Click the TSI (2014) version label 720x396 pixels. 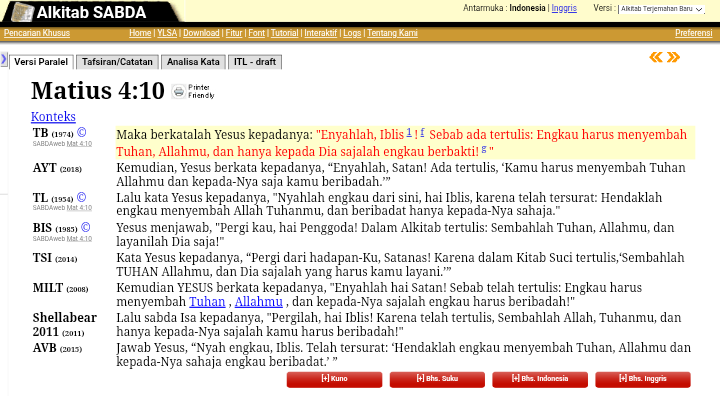point(55,258)
